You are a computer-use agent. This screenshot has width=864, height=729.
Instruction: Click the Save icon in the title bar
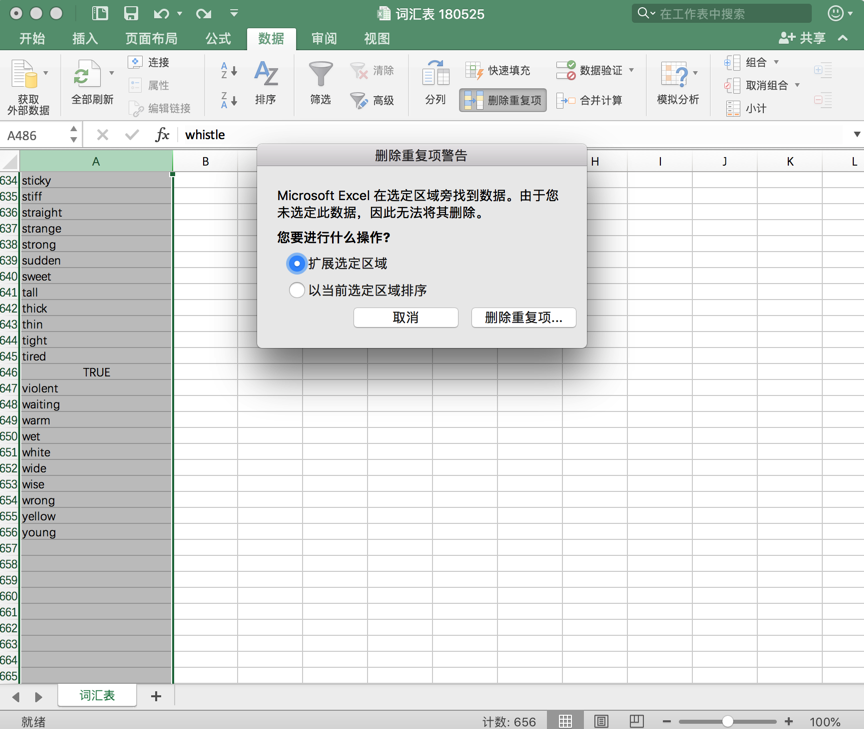coord(131,13)
